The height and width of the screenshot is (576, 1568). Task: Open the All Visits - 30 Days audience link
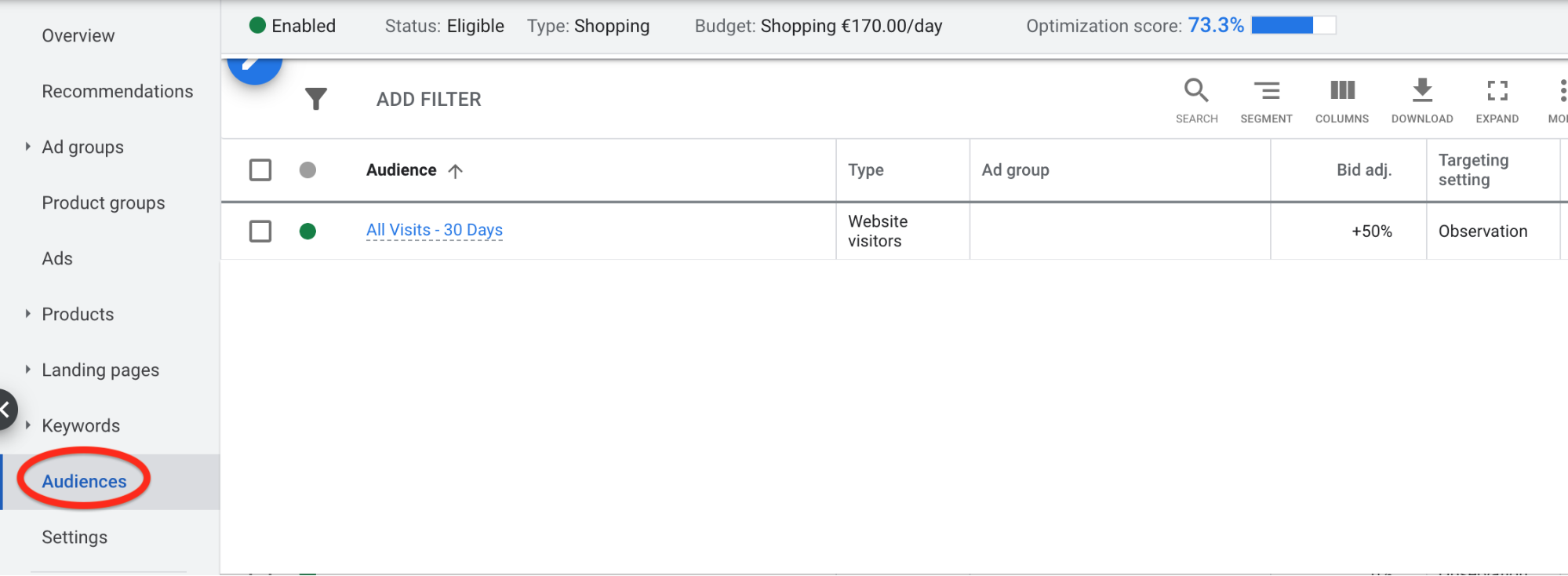tap(435, 230)
